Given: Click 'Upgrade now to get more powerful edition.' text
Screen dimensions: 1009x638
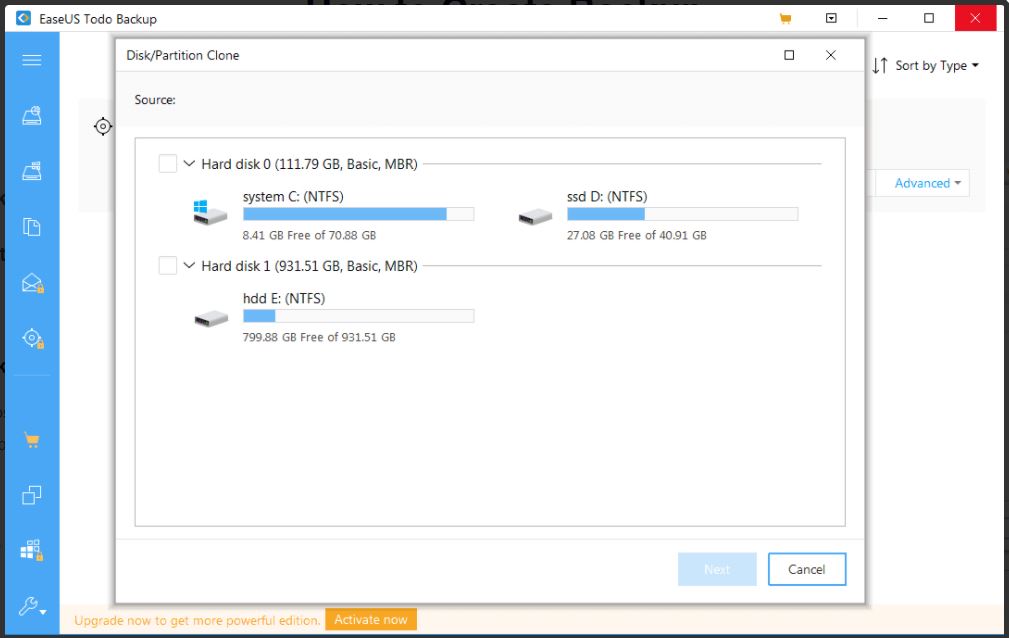Looking at the screenshot, I should tap(197, 621).
